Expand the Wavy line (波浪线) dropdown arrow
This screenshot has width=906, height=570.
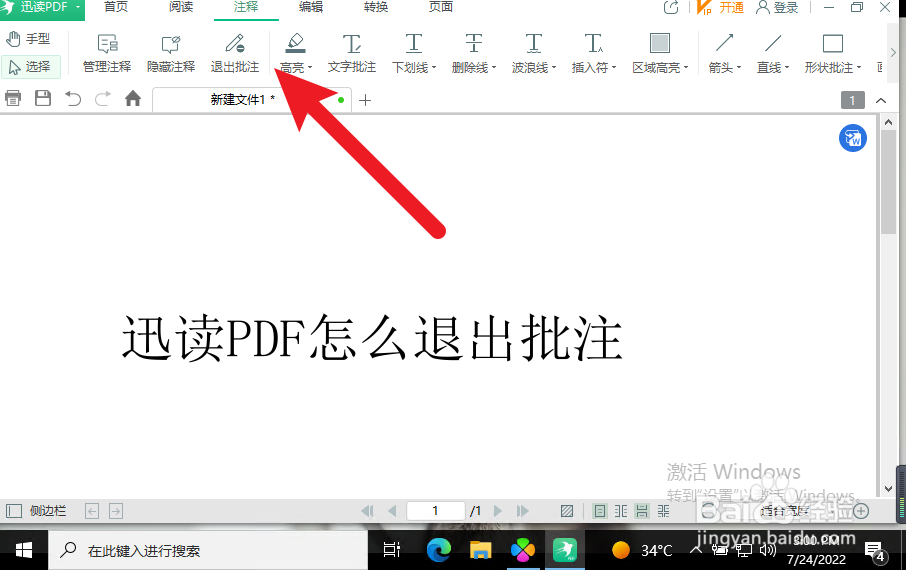(554, 68)
